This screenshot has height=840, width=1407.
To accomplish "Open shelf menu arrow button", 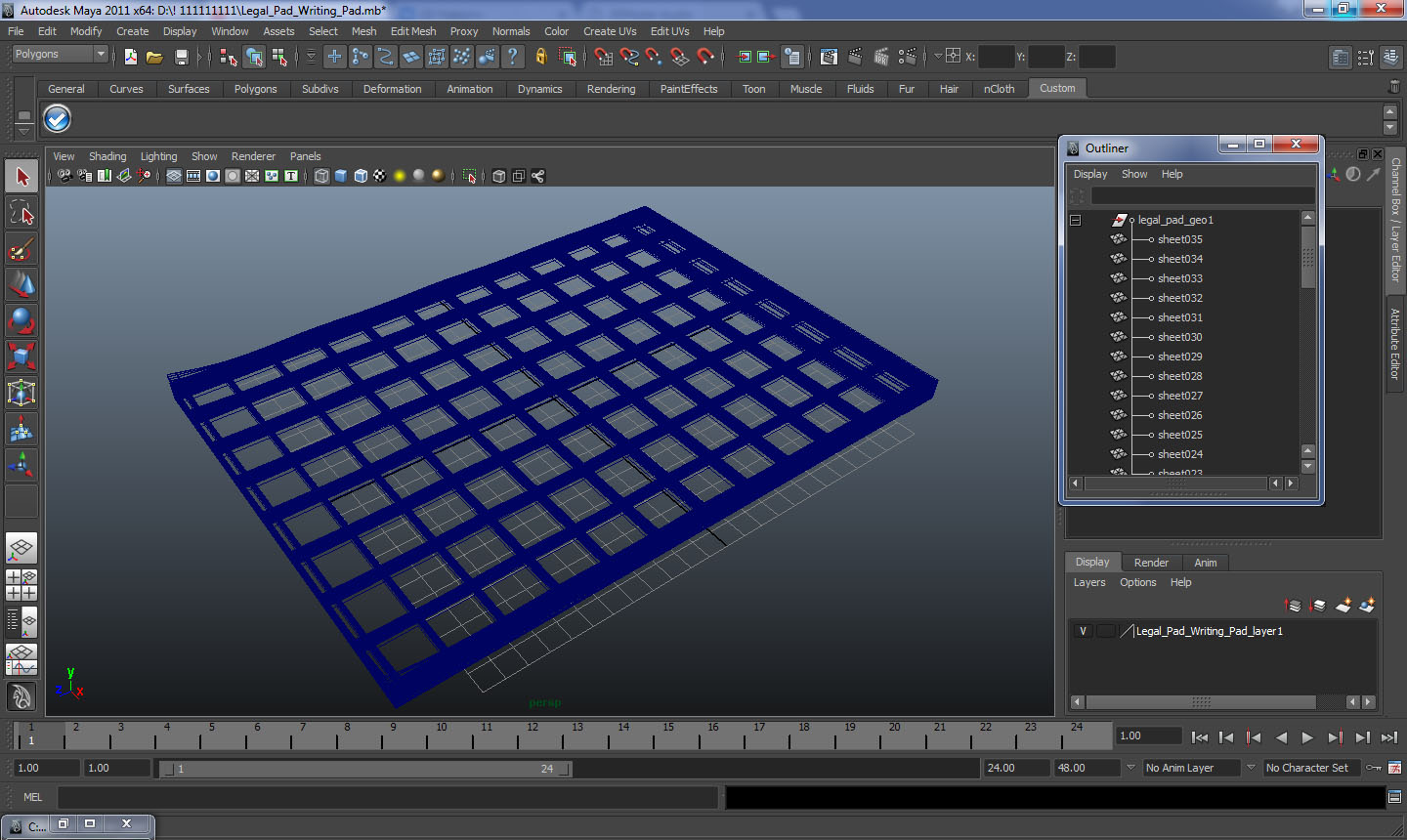I will (23, 130).
